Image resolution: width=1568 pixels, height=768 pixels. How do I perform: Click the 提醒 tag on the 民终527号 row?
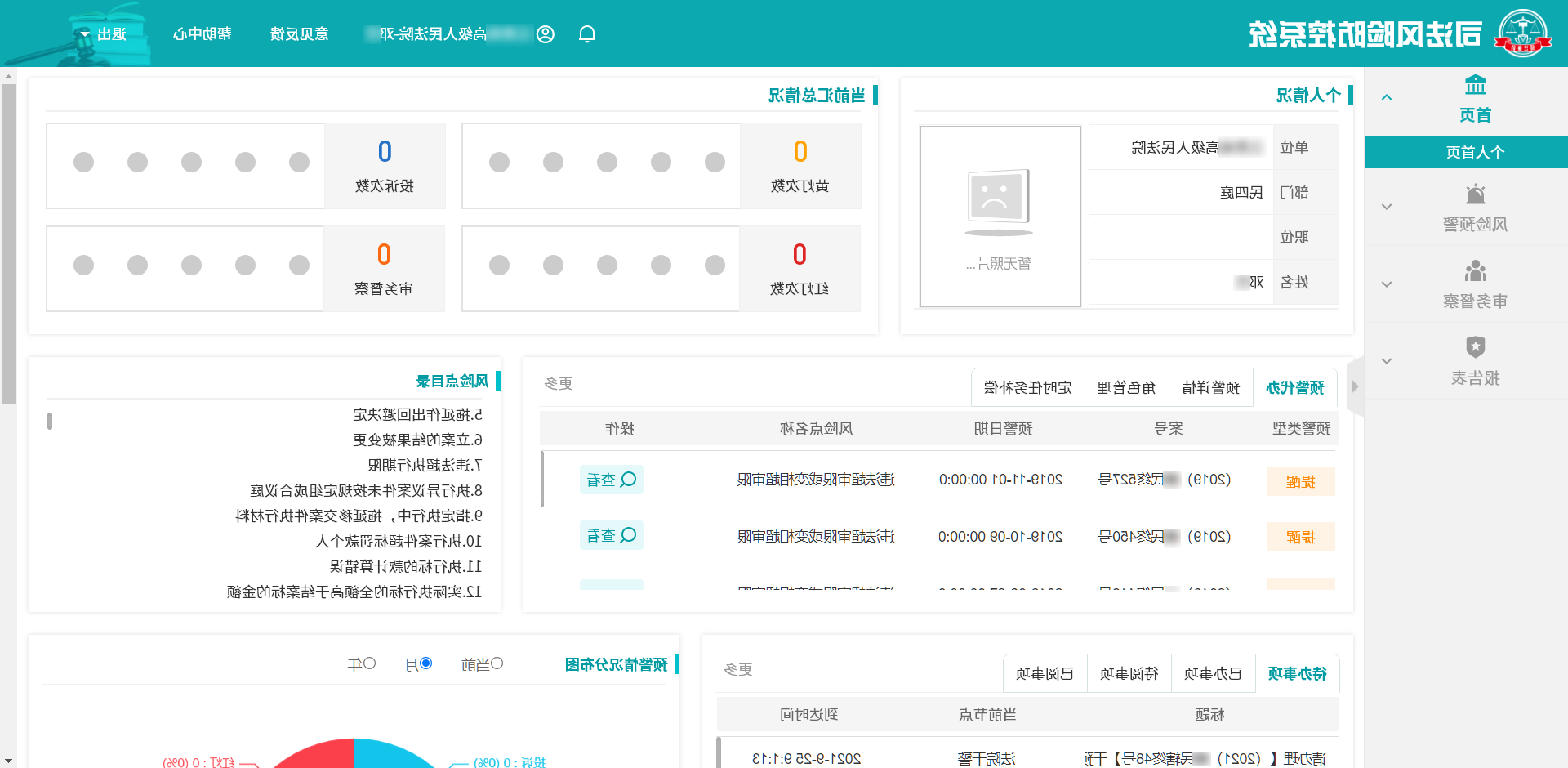point(1301,481)
